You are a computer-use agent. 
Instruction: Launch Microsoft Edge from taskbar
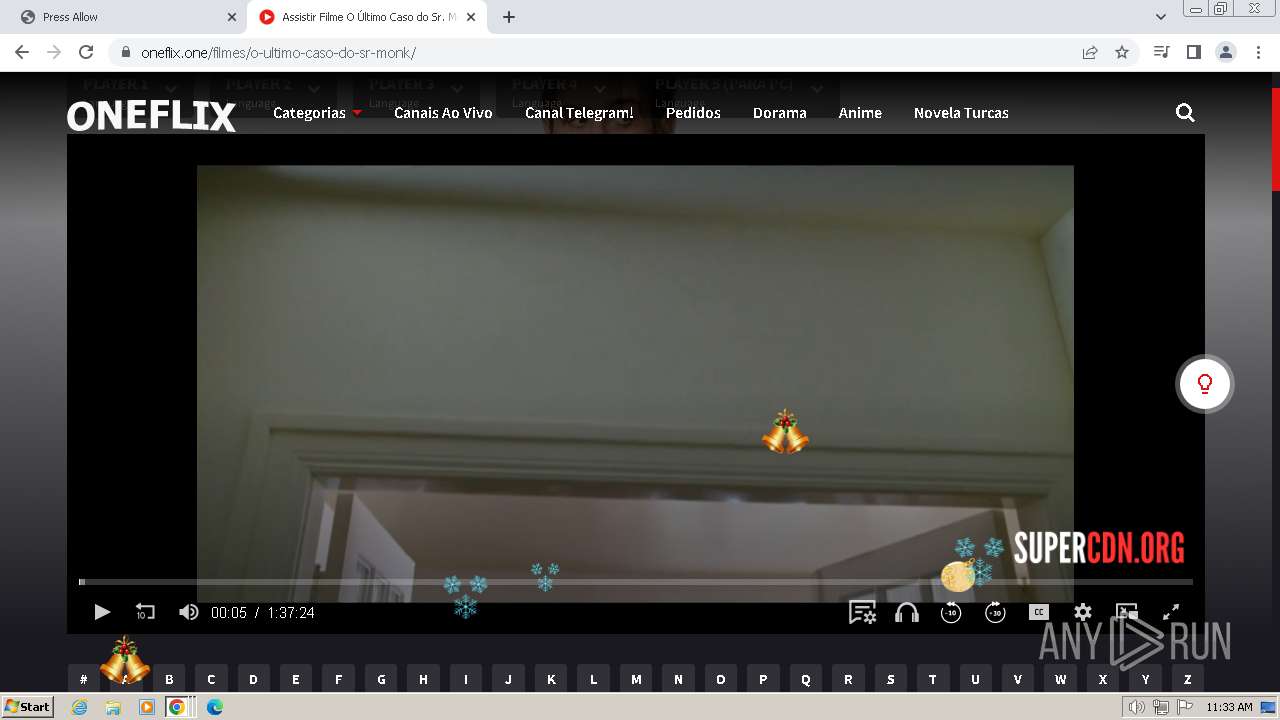(215, 707)
